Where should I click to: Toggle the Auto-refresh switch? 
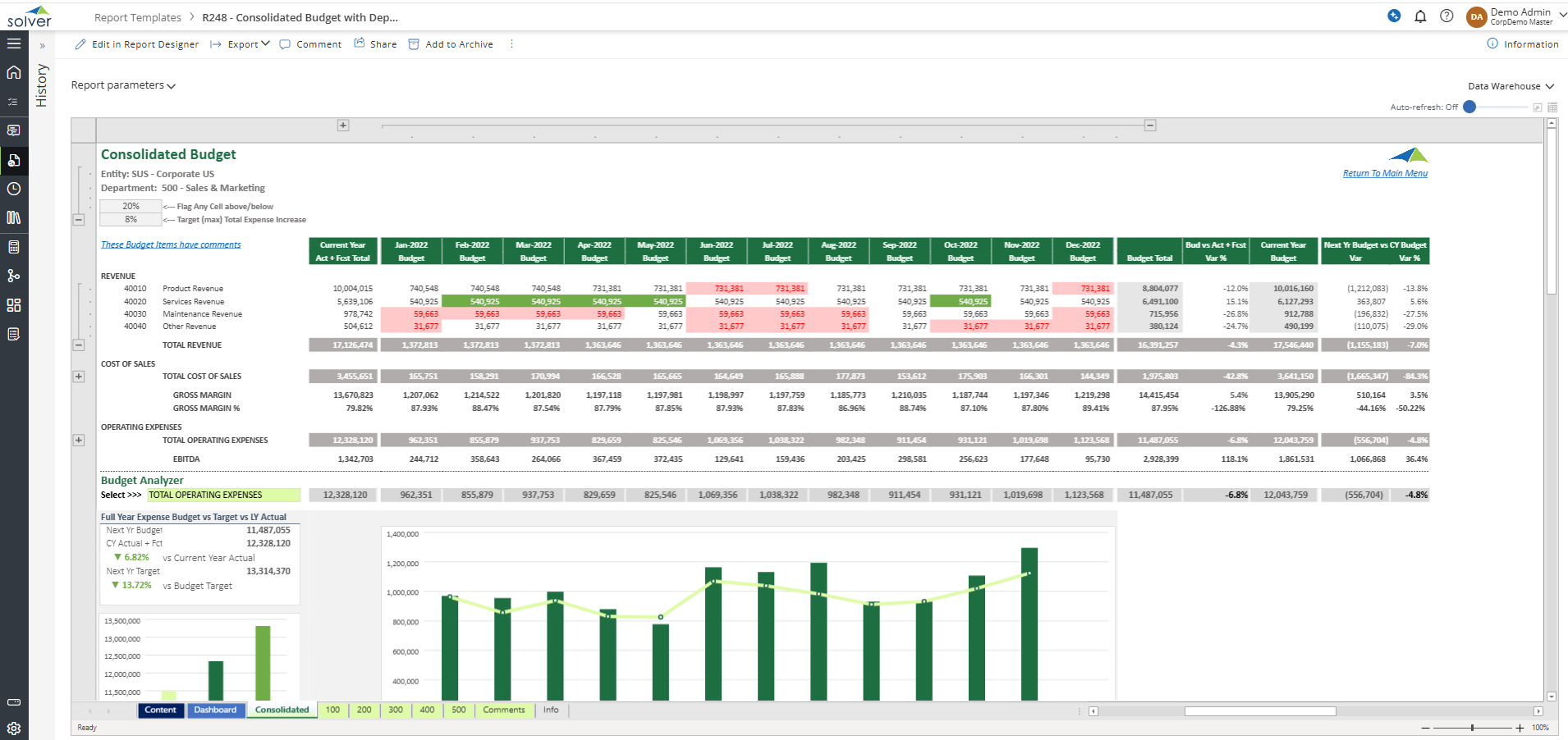click(1470, 107)
